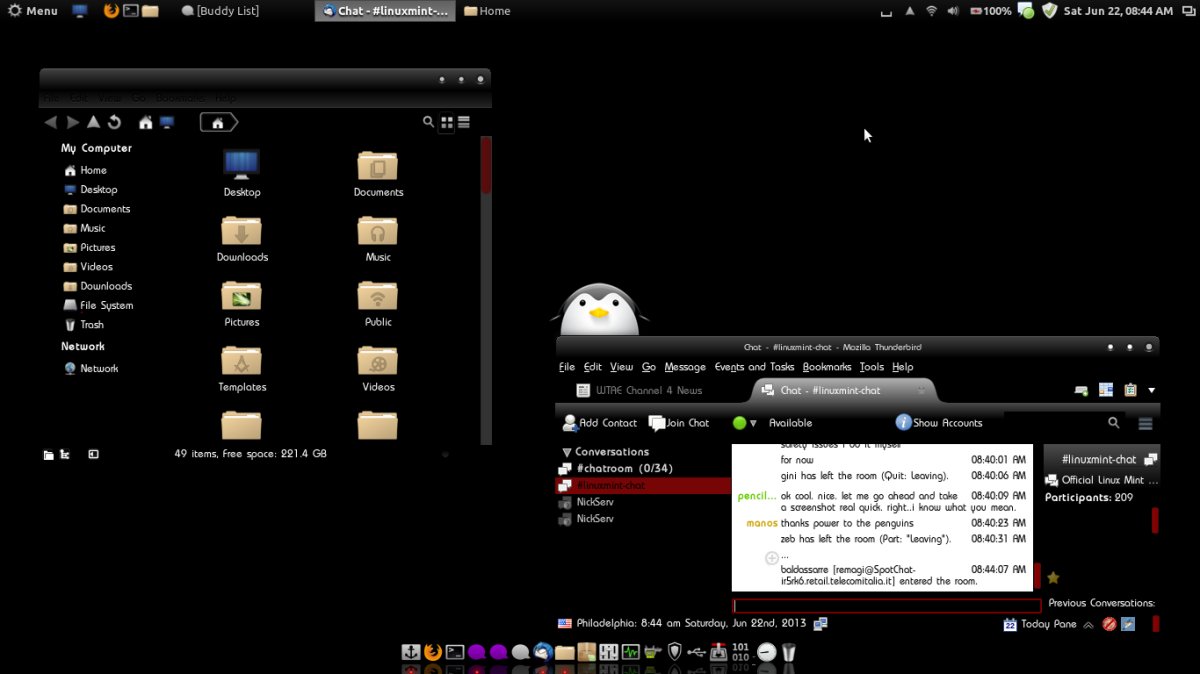Hide the file manager sidebar

93,454
